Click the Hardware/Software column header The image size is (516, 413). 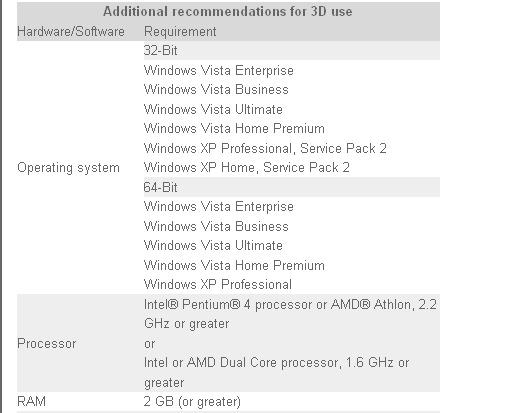click(x=71, y=31)
